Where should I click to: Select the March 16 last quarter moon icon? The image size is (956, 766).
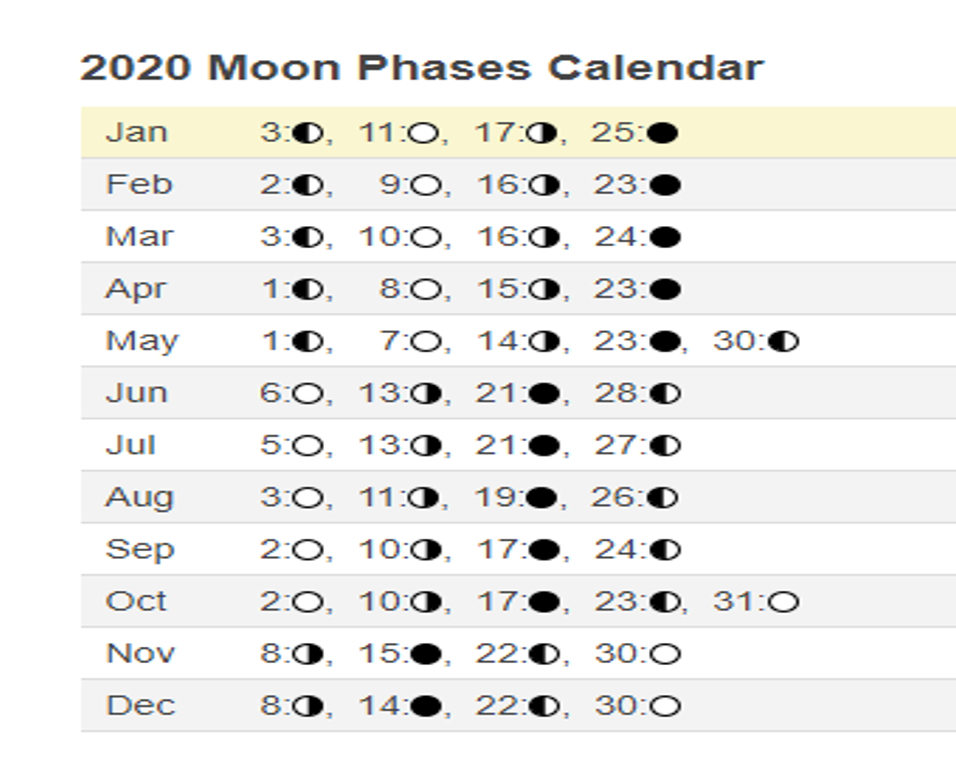point(544,237)
